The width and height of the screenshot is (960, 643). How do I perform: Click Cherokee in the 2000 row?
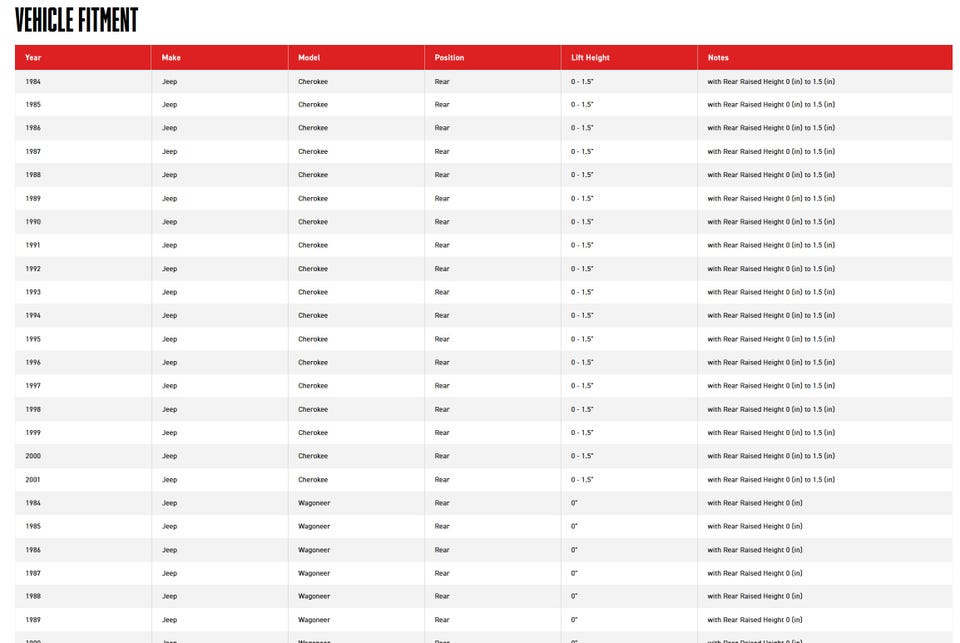[x=313, y=456]
